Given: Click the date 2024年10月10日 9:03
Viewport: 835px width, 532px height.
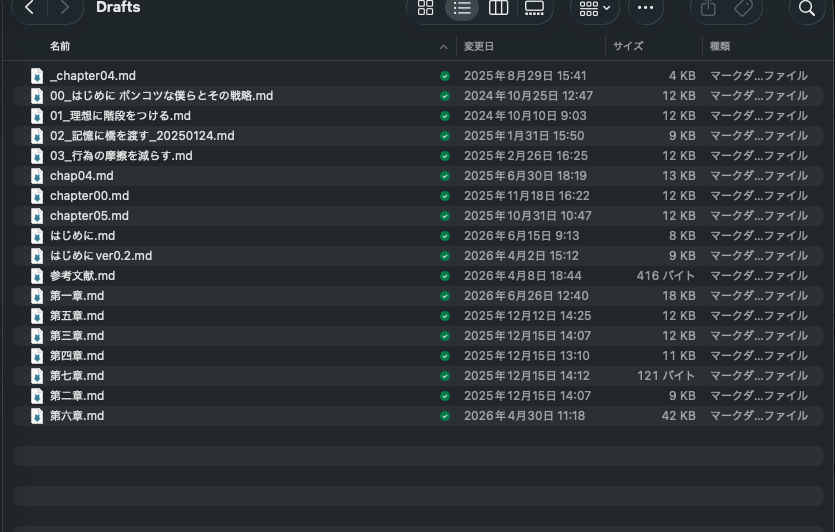Looking at the screenshot, I should pos(525,116).
